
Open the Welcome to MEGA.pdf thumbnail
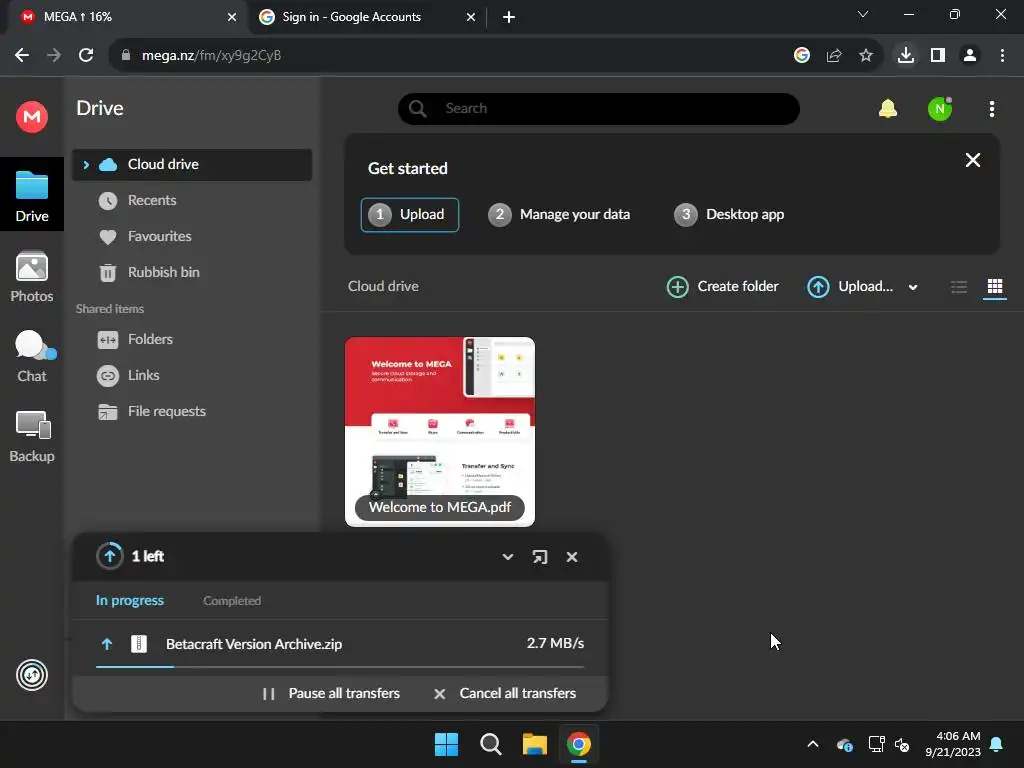click(x=440, y=432)
